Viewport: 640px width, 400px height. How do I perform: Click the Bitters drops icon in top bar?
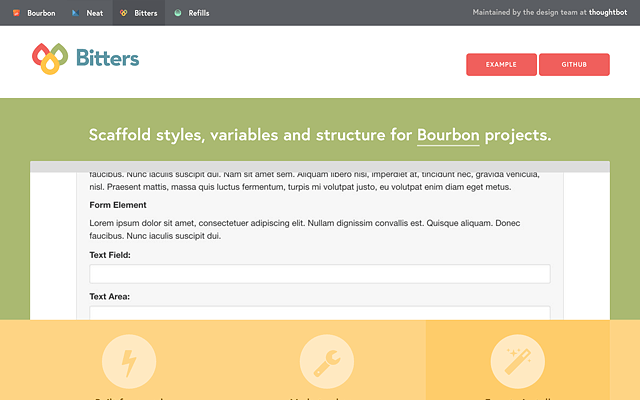123,13
